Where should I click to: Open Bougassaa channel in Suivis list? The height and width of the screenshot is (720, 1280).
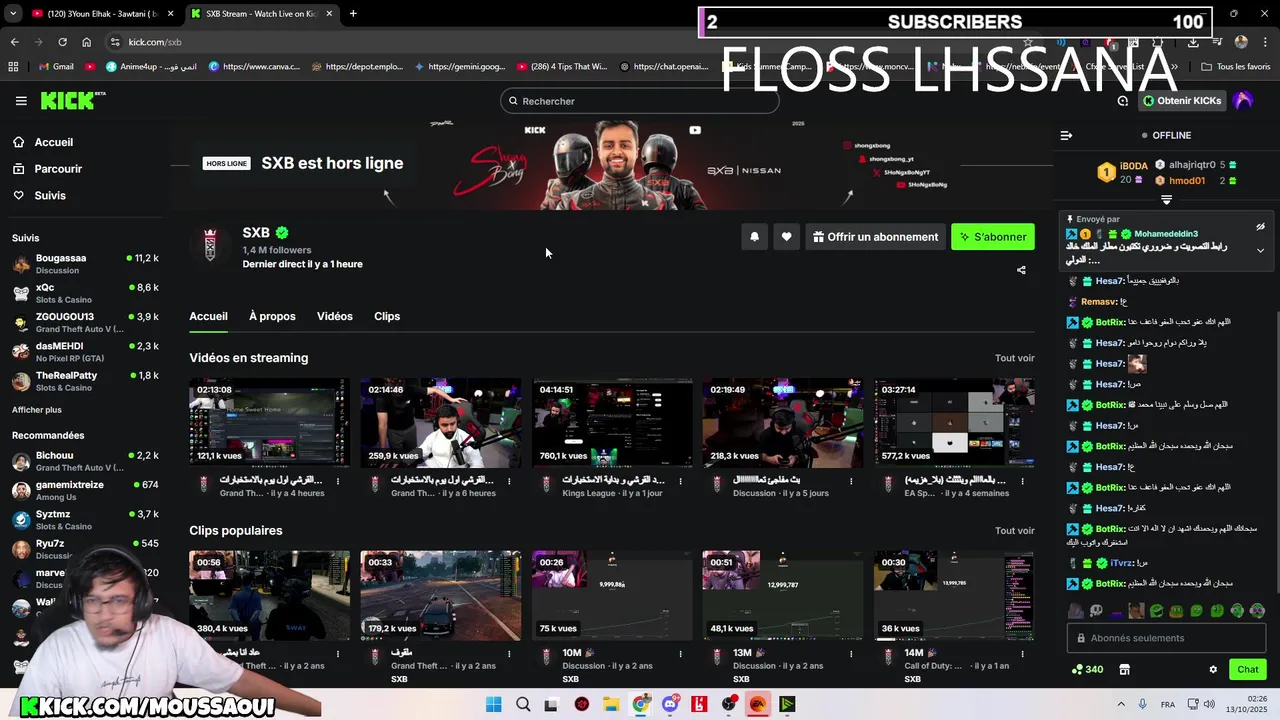tap(85, 264)
